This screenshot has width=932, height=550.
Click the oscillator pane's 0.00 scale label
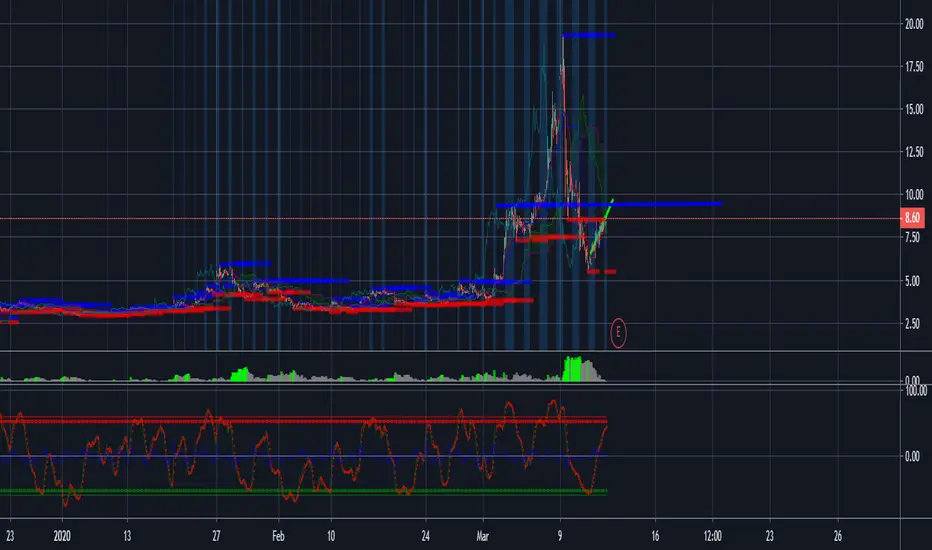point(912,457)
